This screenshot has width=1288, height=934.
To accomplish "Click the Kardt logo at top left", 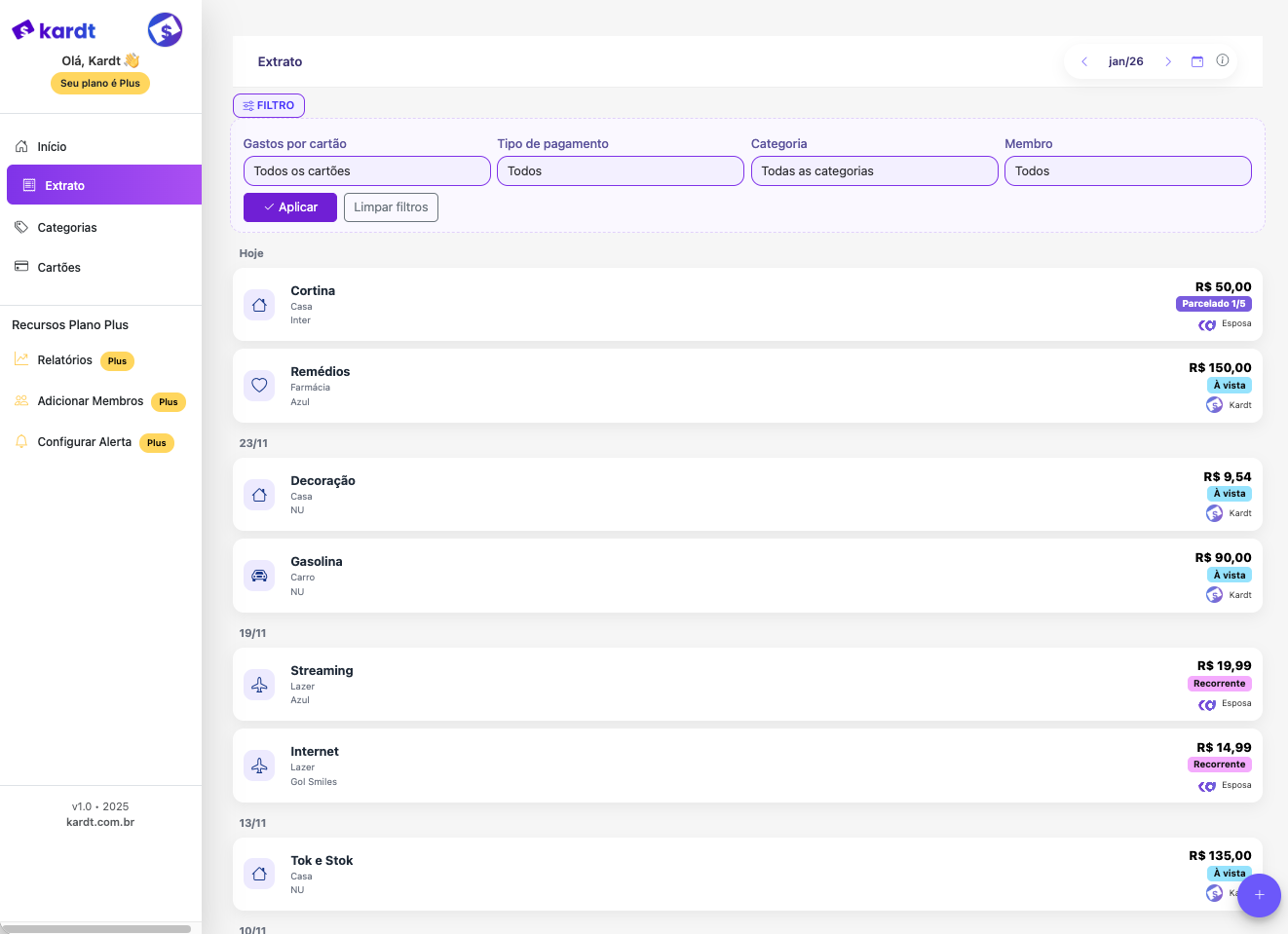I will pyautogui.click(x=54, y=31).
